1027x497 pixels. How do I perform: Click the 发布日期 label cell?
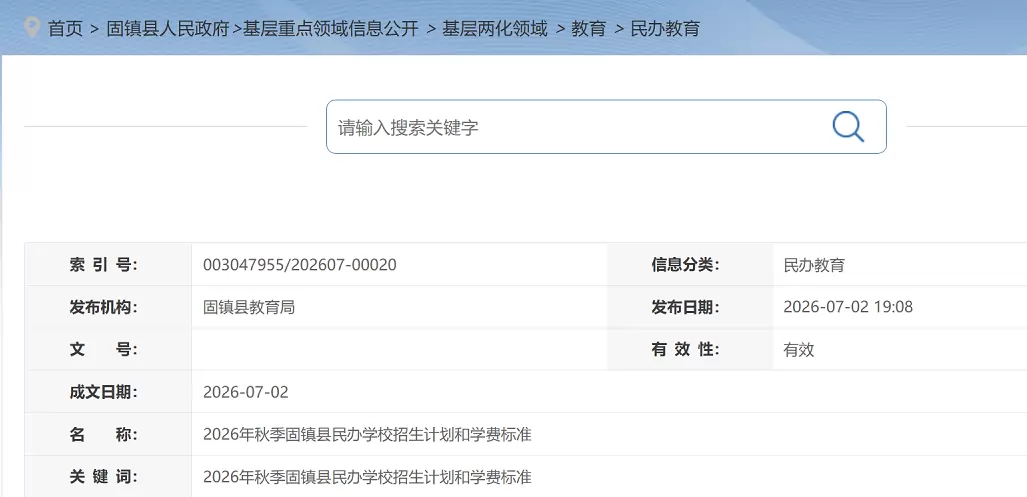click(690, 307)
